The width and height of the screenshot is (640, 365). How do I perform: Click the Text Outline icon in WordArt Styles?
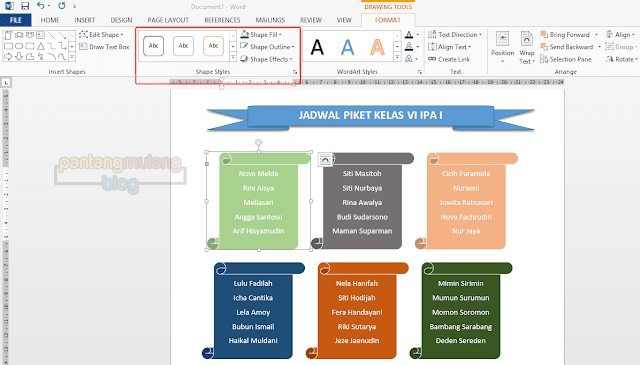coord(409,47)
